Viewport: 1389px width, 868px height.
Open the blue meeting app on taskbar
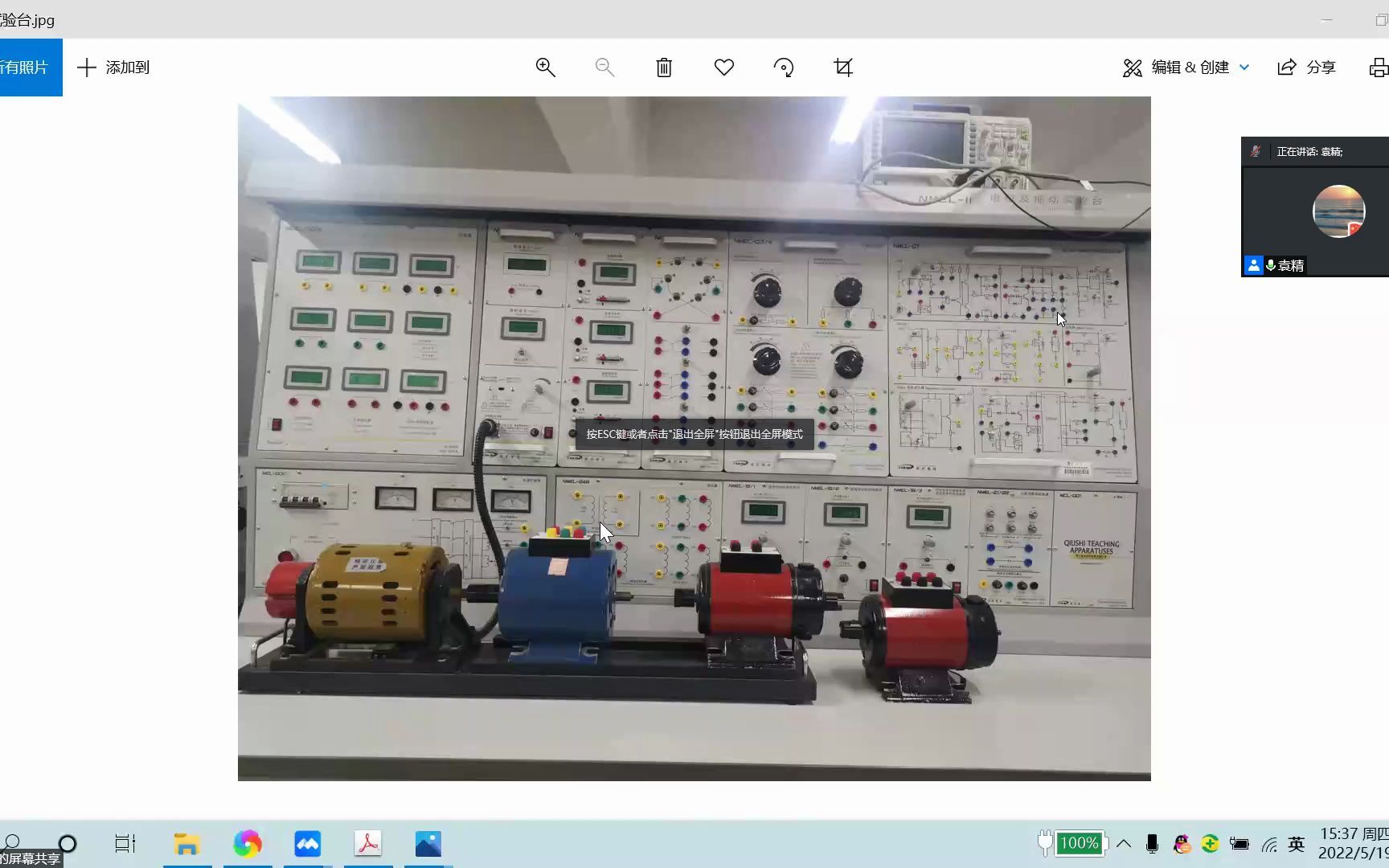[308, 844]
